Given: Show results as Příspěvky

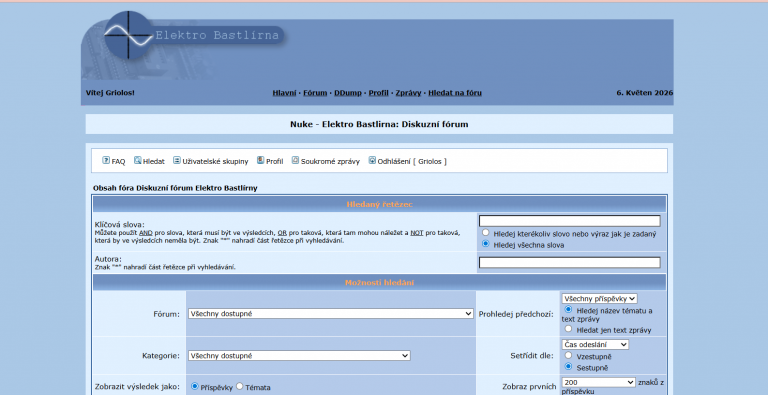Looking at the screenshot, I should [x=194, y=386].
